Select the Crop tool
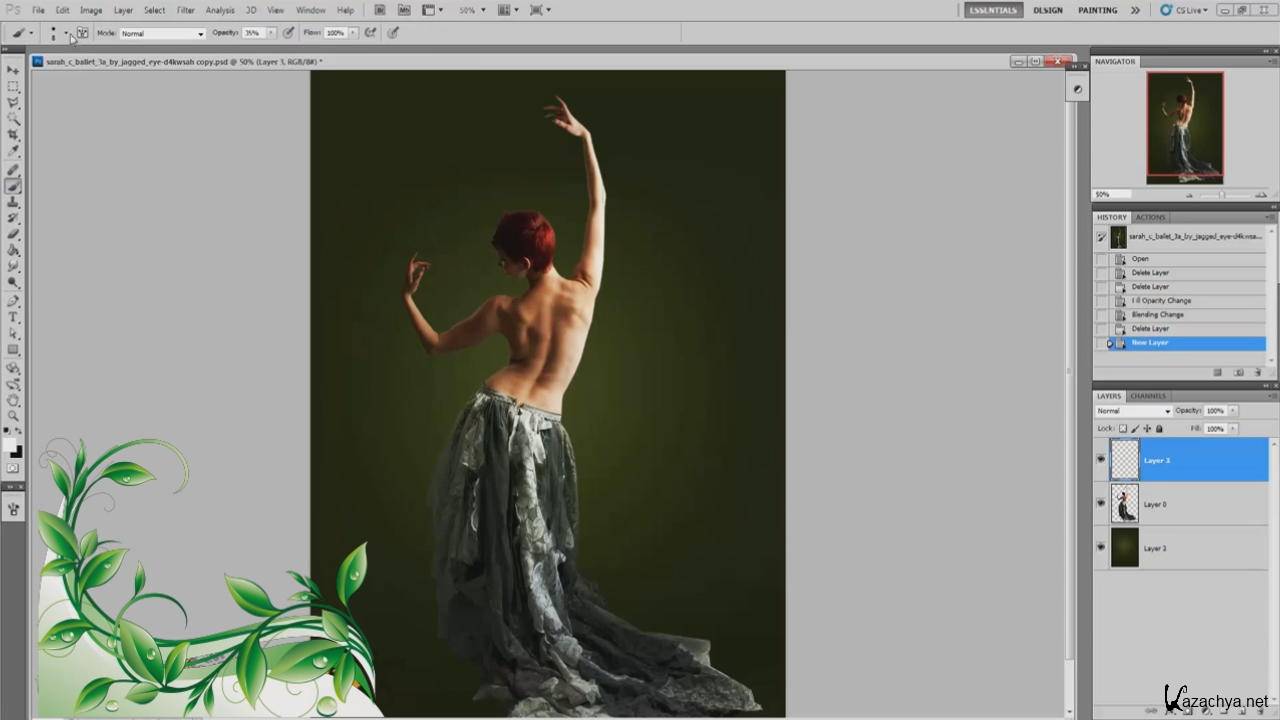 pos(13,135)
